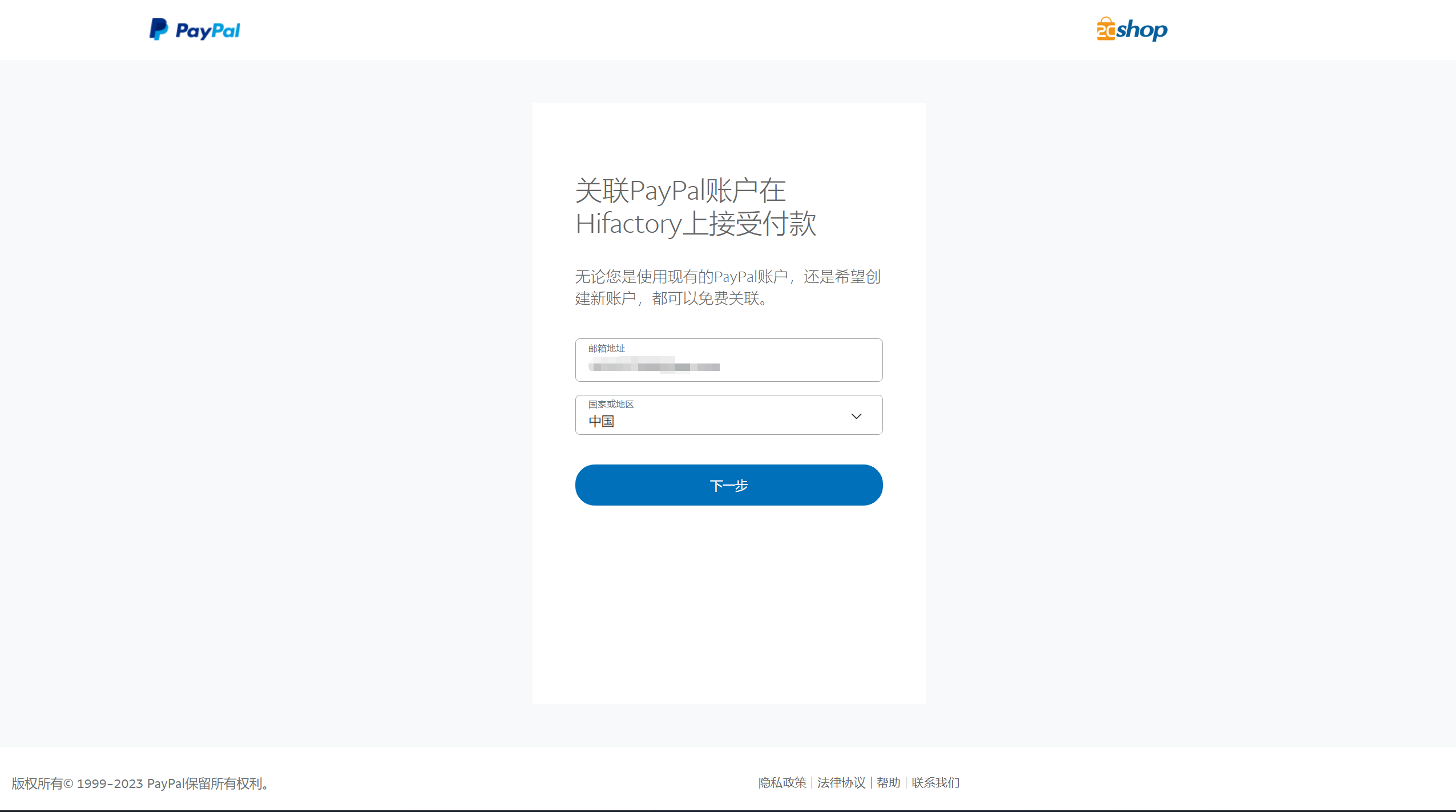Viewport: 1456px width, 812px height.
Task: Click the PayPal logo in the header
Action: pos(195,30)
